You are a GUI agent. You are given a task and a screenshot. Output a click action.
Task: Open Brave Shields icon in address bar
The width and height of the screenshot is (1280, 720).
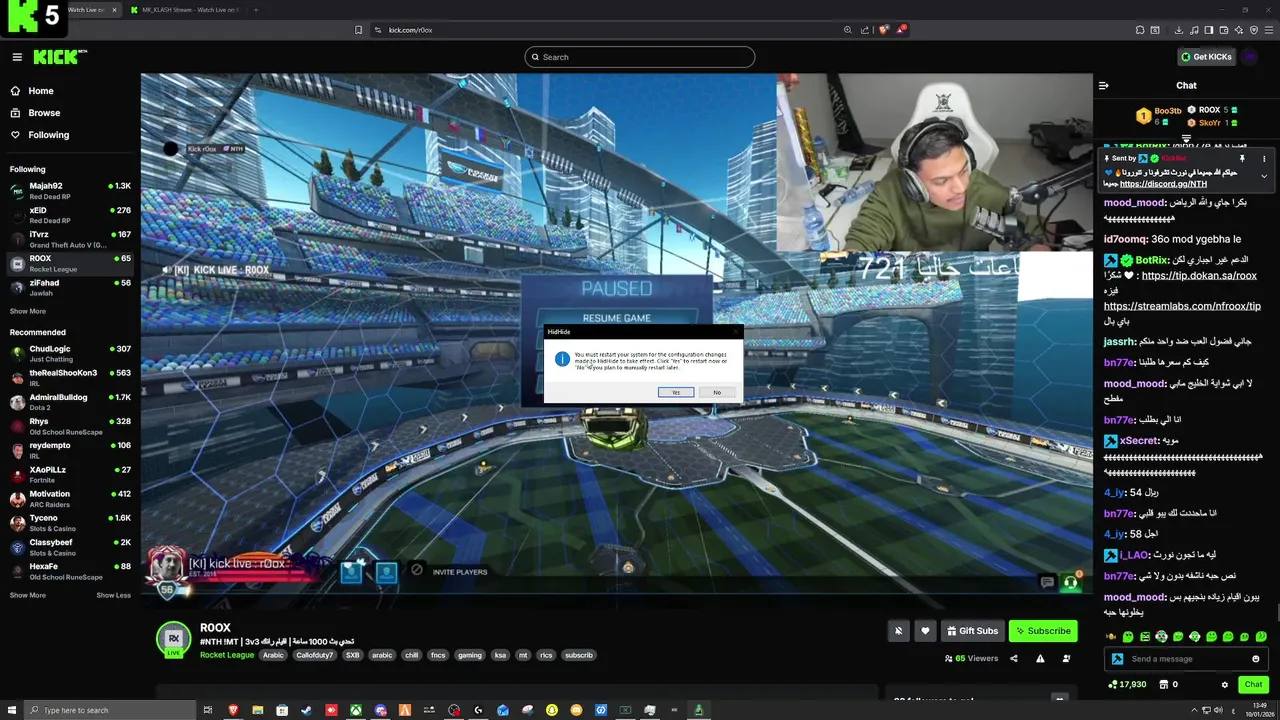point(883,30)
